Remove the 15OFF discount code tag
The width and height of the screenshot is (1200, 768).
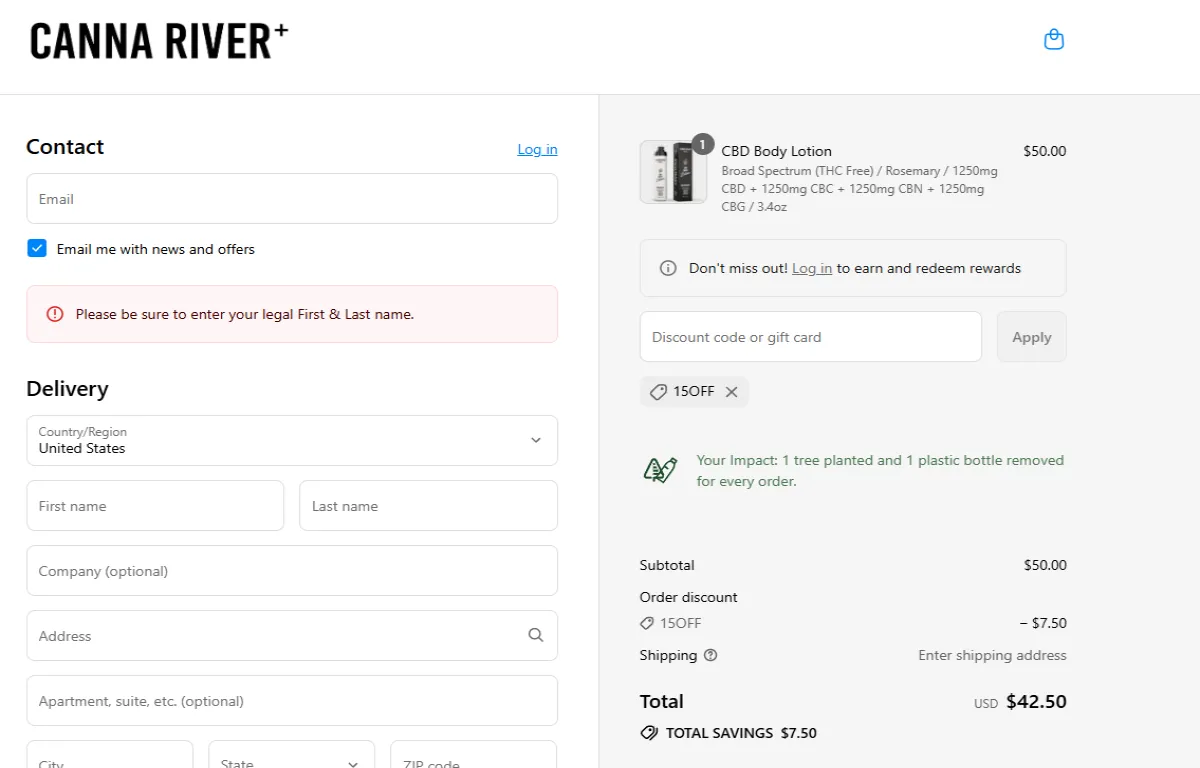point(731,392)
